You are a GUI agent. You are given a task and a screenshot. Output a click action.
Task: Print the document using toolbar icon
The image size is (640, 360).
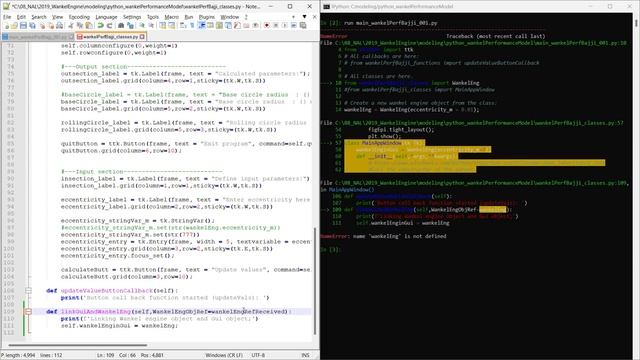60,25
